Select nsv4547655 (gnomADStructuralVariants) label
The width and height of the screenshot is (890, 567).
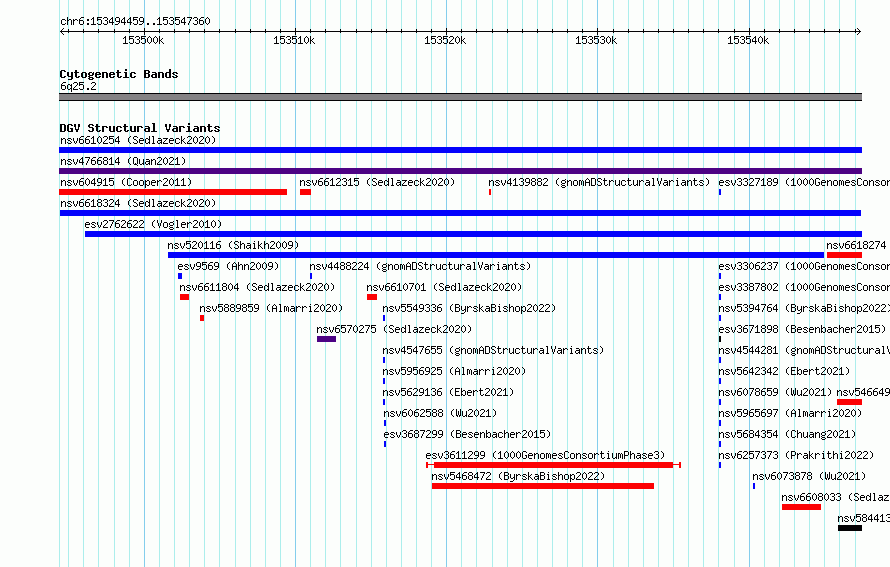[x=493, y=350]
